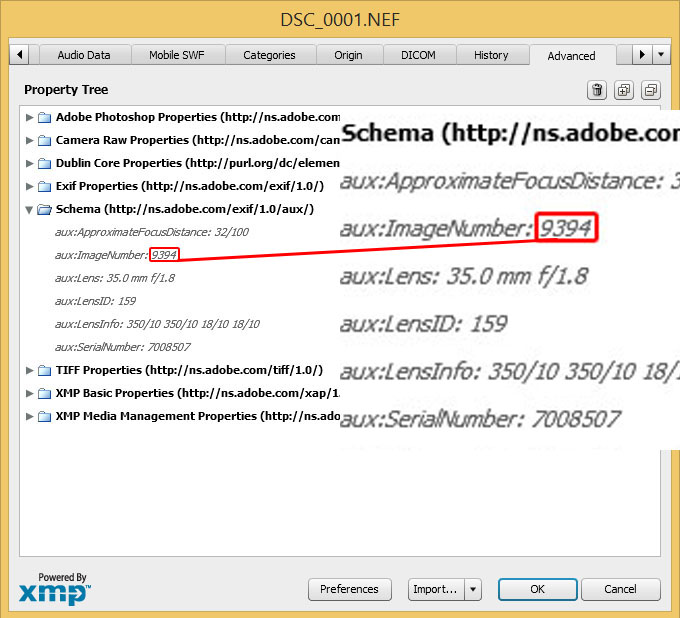This screenshot has height=618, width=680.
Task: Select the aux:LensID: 159 entry
Action: coord(96,301)
